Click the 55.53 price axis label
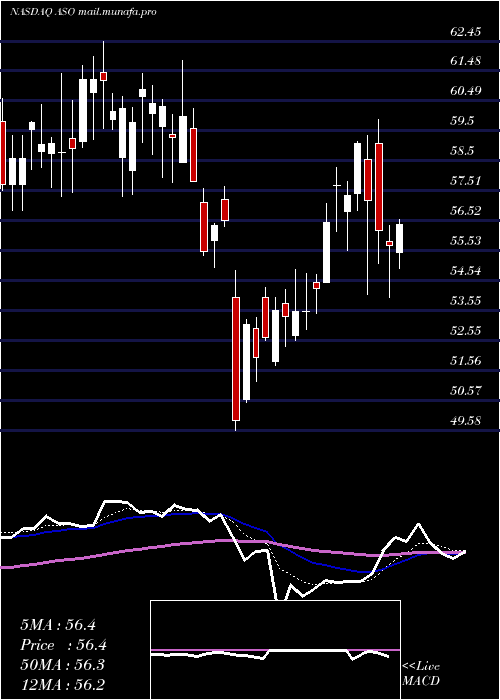This screenshot has width=500, height=700. [x=466, y=241]
